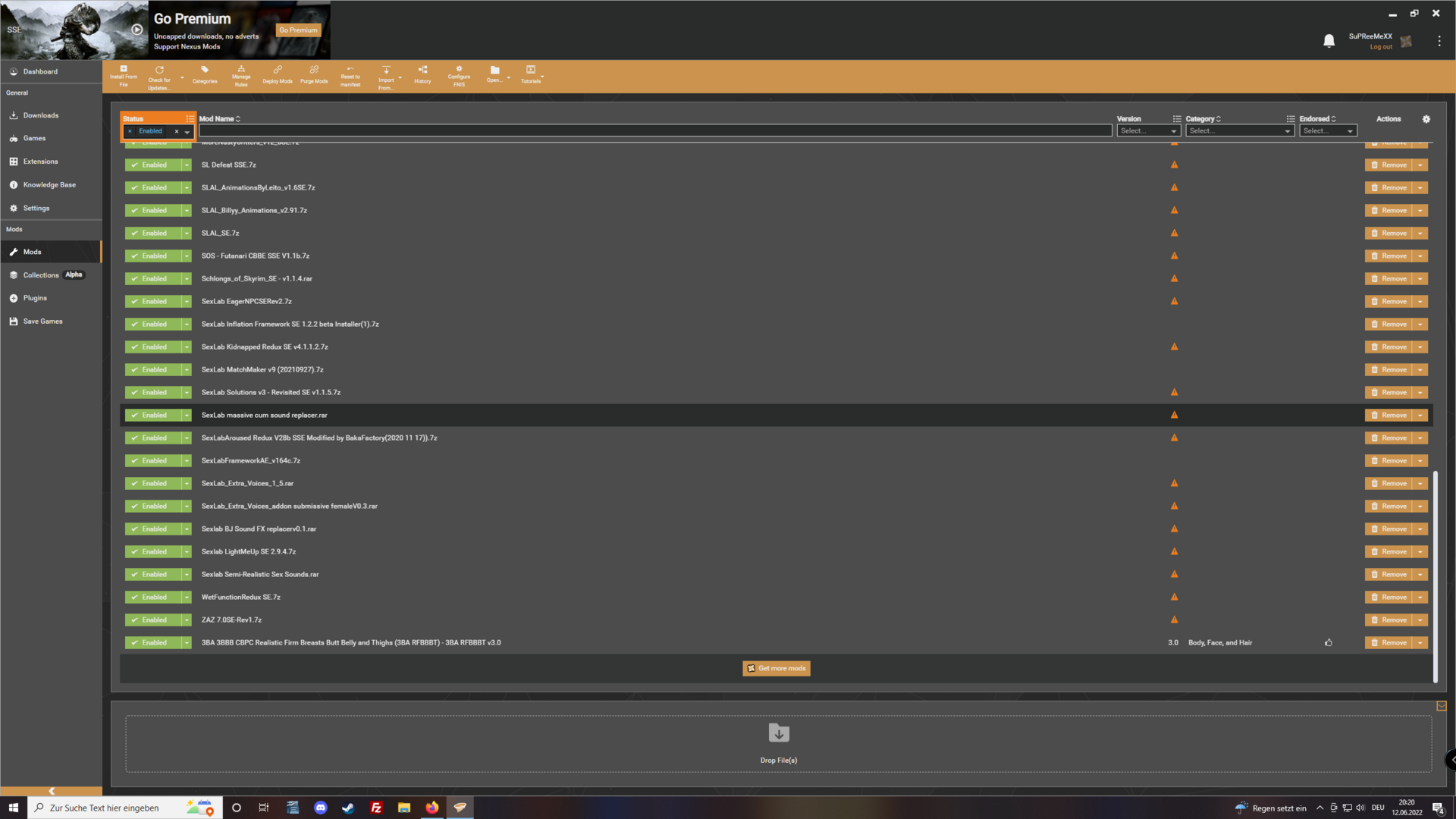
Task: Click Deploy Mods
Action: tap(278, 75)
